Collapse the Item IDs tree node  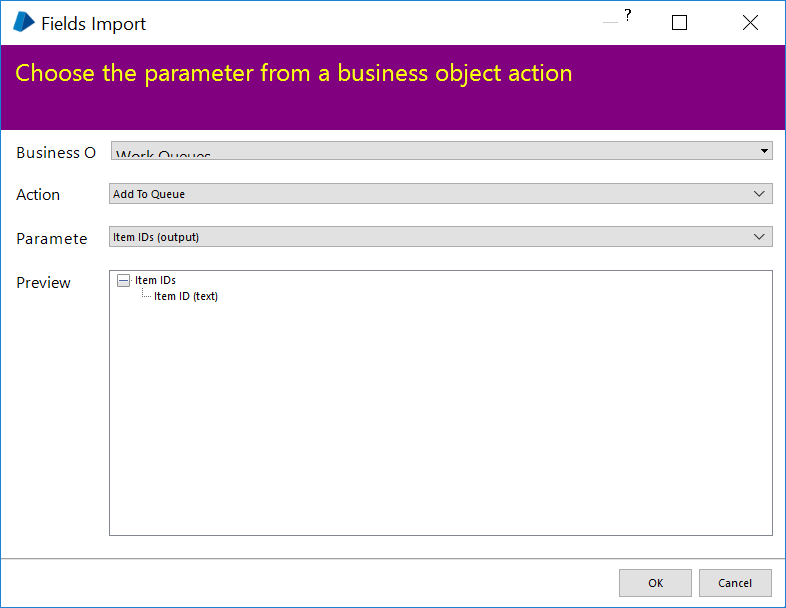(124, 281)
